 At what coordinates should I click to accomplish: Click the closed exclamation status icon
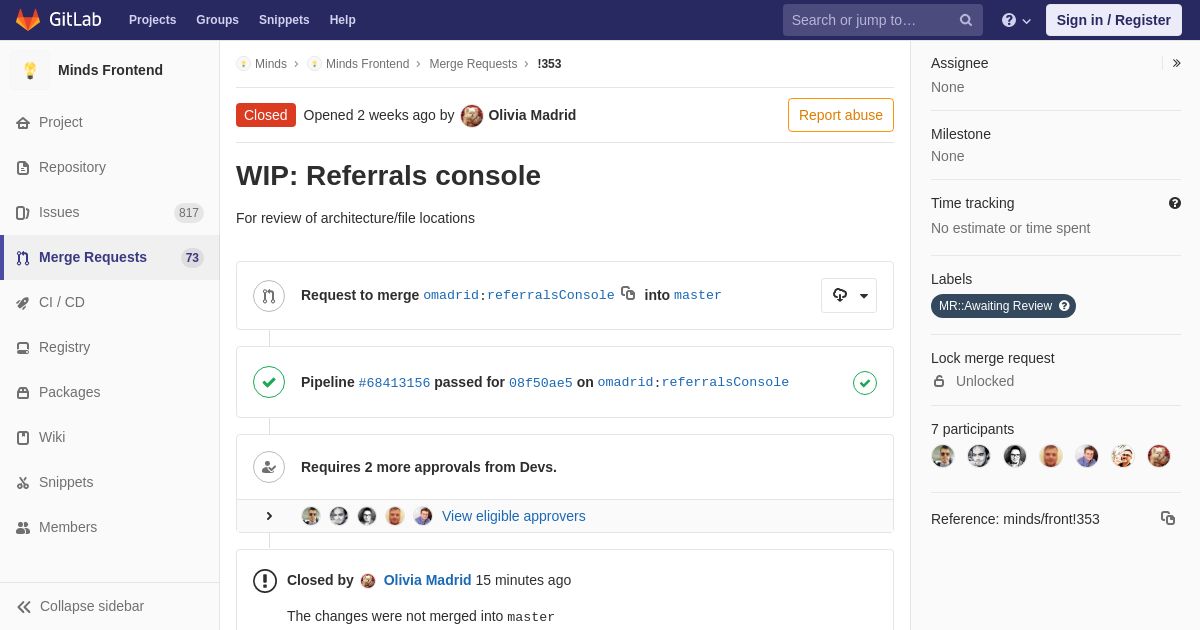(265, 581)
